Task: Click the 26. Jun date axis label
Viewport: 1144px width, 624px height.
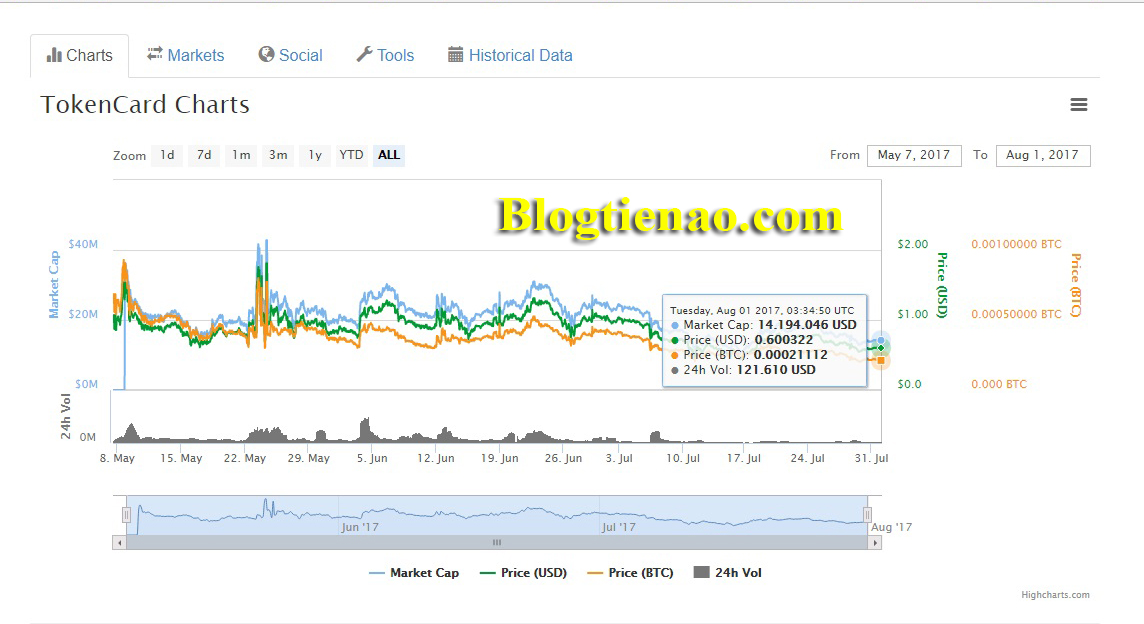Action: (x=563, y=458)
